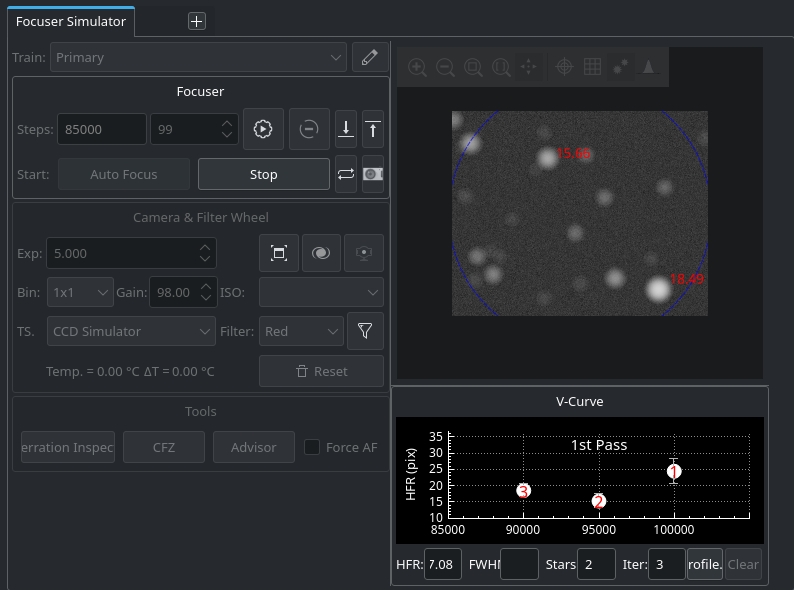Click the focus inward down-arrow icon

pyautogui.click(x=346, y=129)
